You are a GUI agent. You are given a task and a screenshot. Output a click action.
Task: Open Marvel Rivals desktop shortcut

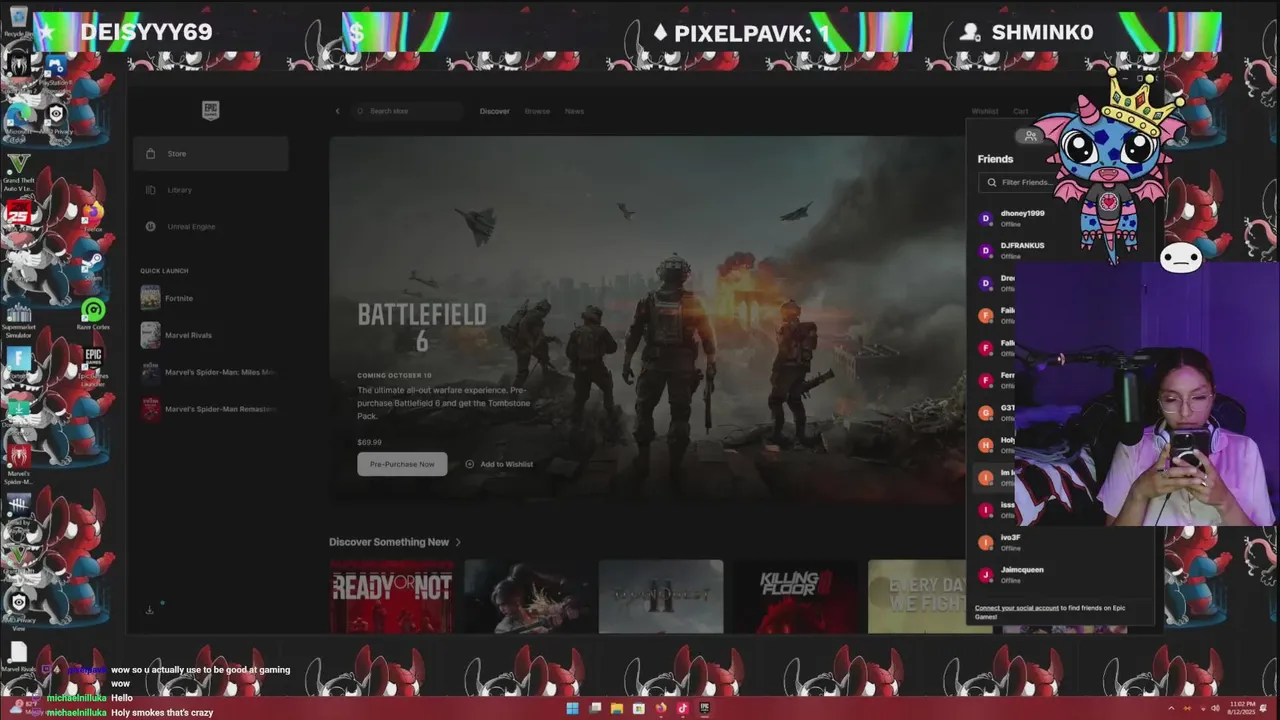click(x=18, y=657)
